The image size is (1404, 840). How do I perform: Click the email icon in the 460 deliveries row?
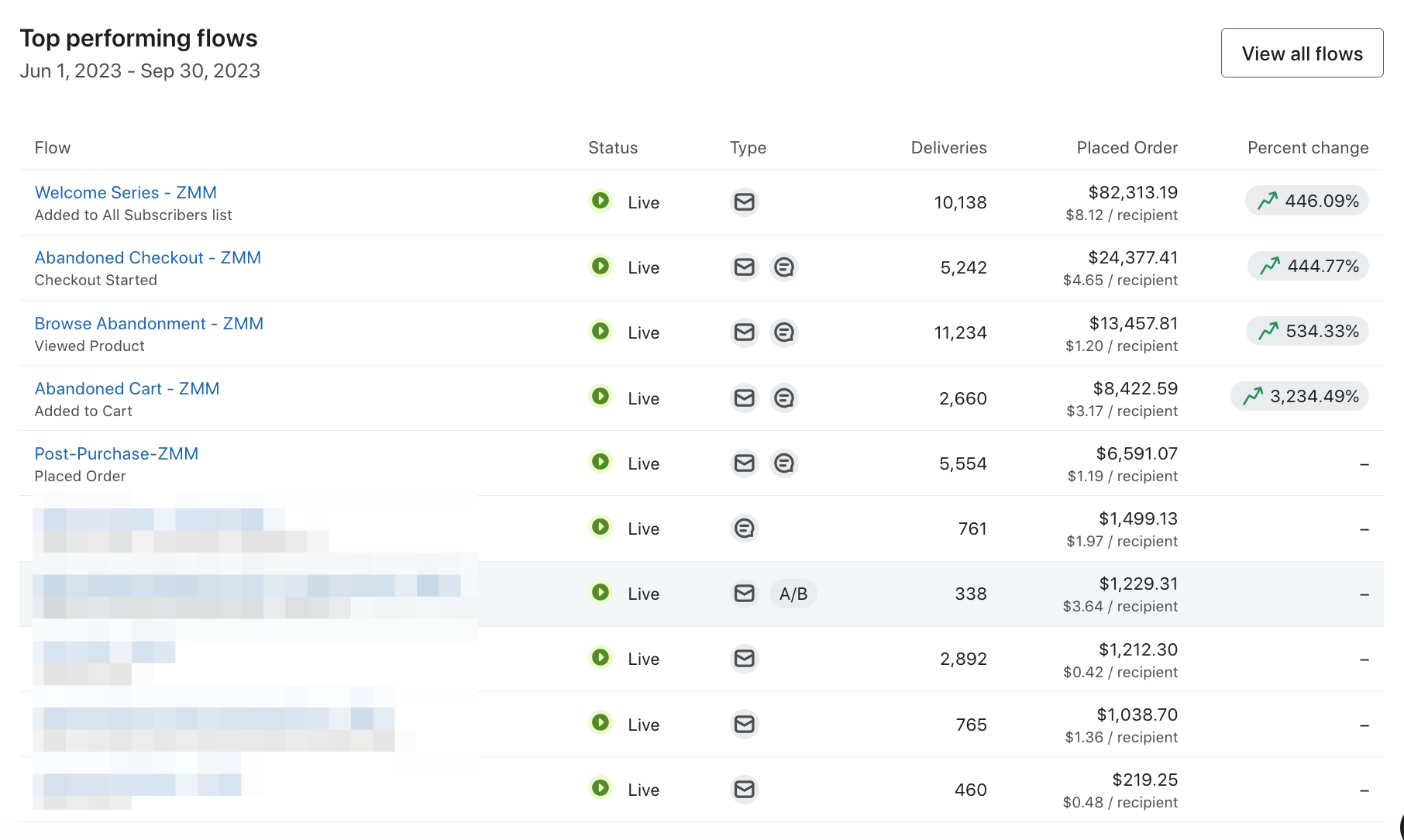[744, 789]
